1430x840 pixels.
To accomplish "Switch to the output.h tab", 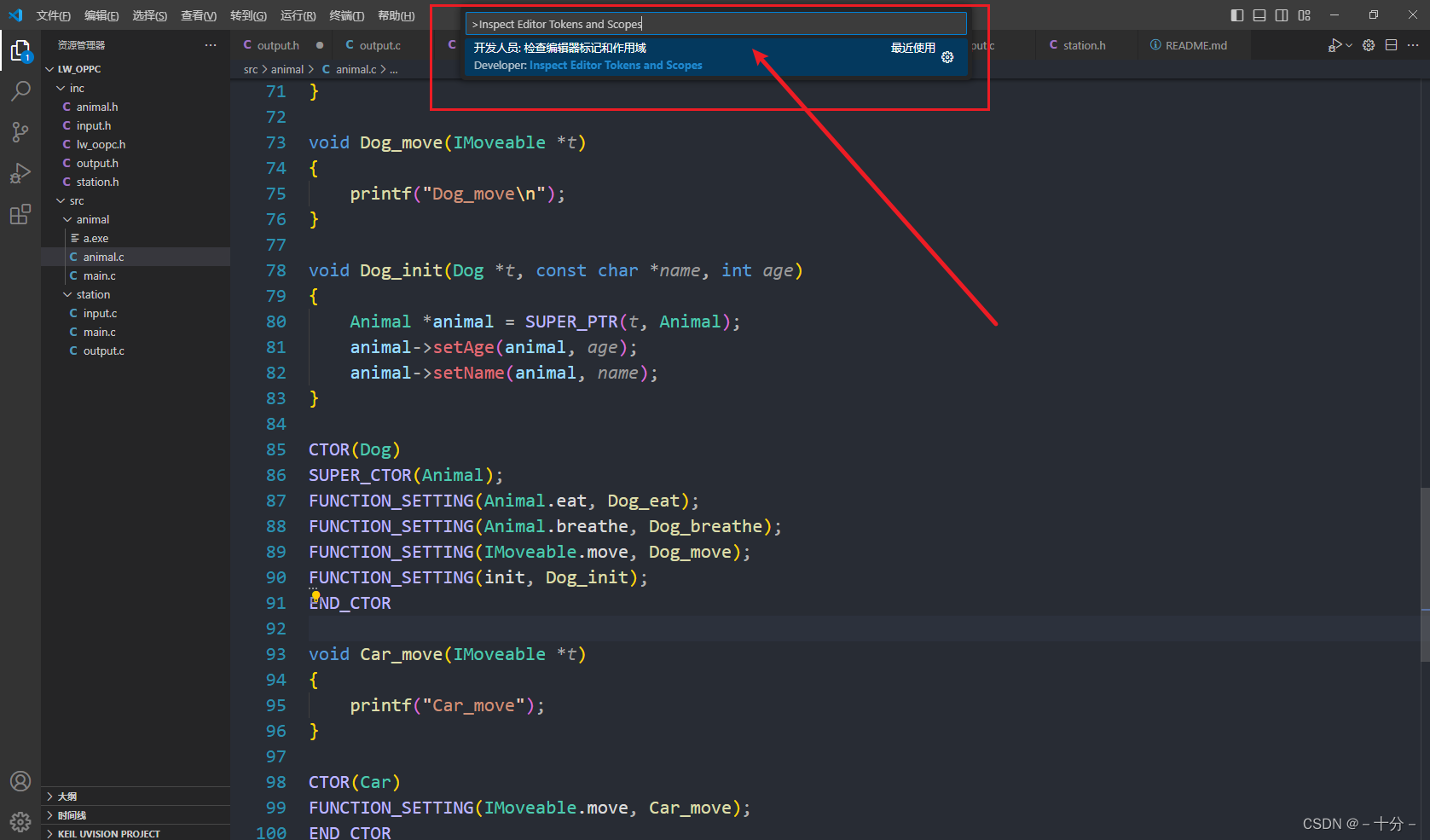I will 278,45.
